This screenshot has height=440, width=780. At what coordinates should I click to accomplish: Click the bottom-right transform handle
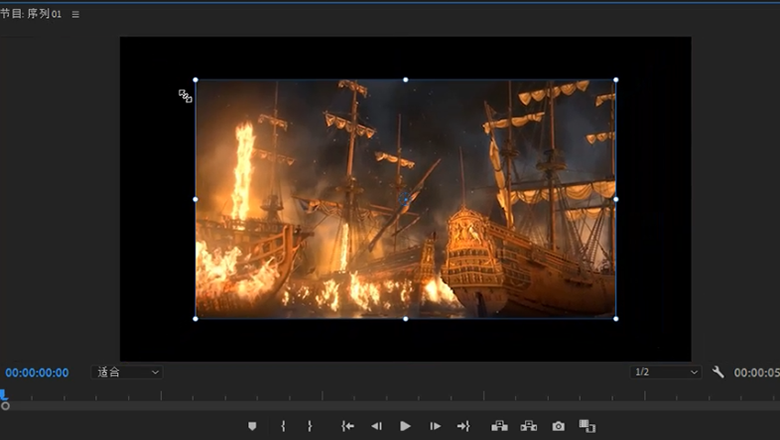coord(616,319)
